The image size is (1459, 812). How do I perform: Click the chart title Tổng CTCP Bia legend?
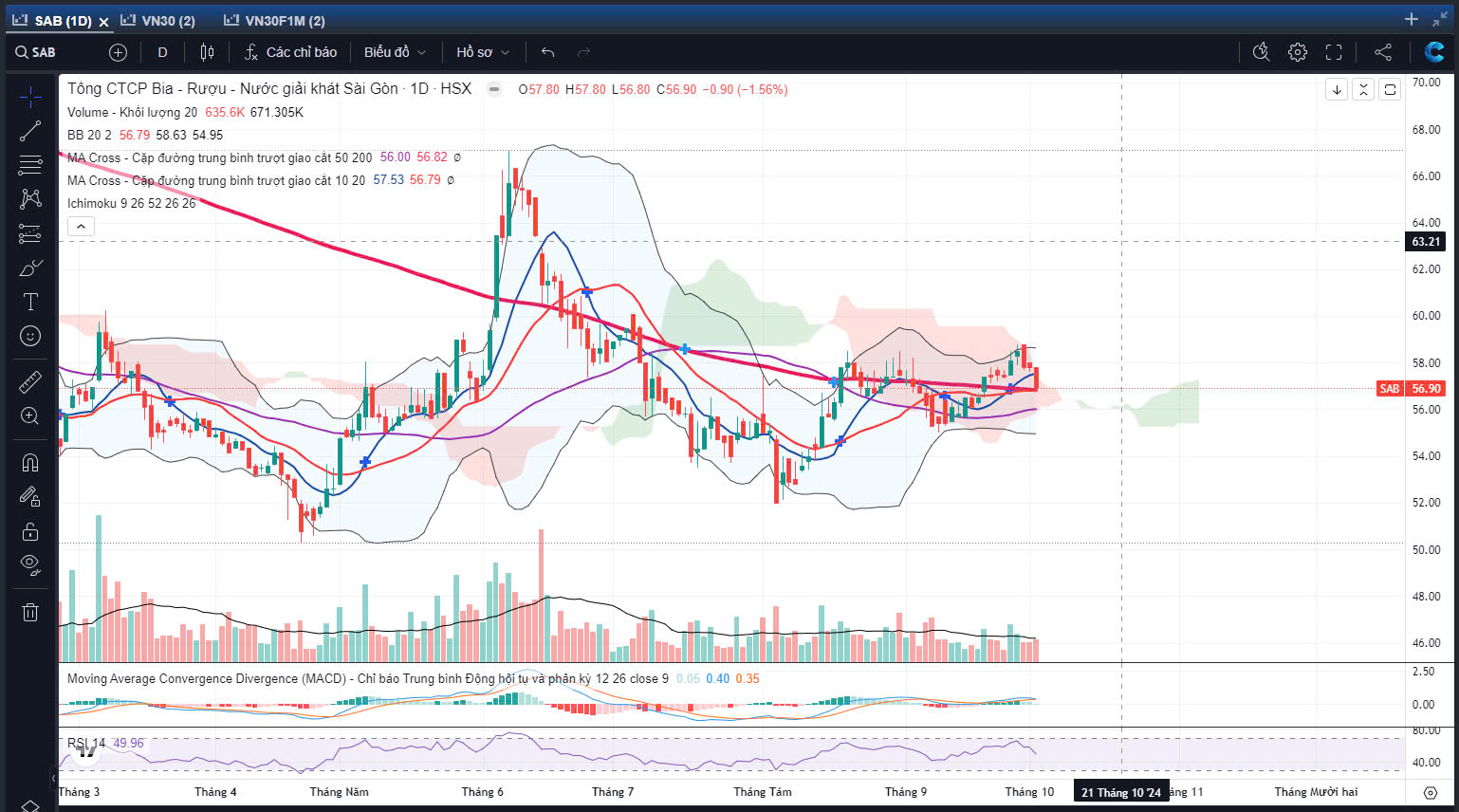[269, 88]
